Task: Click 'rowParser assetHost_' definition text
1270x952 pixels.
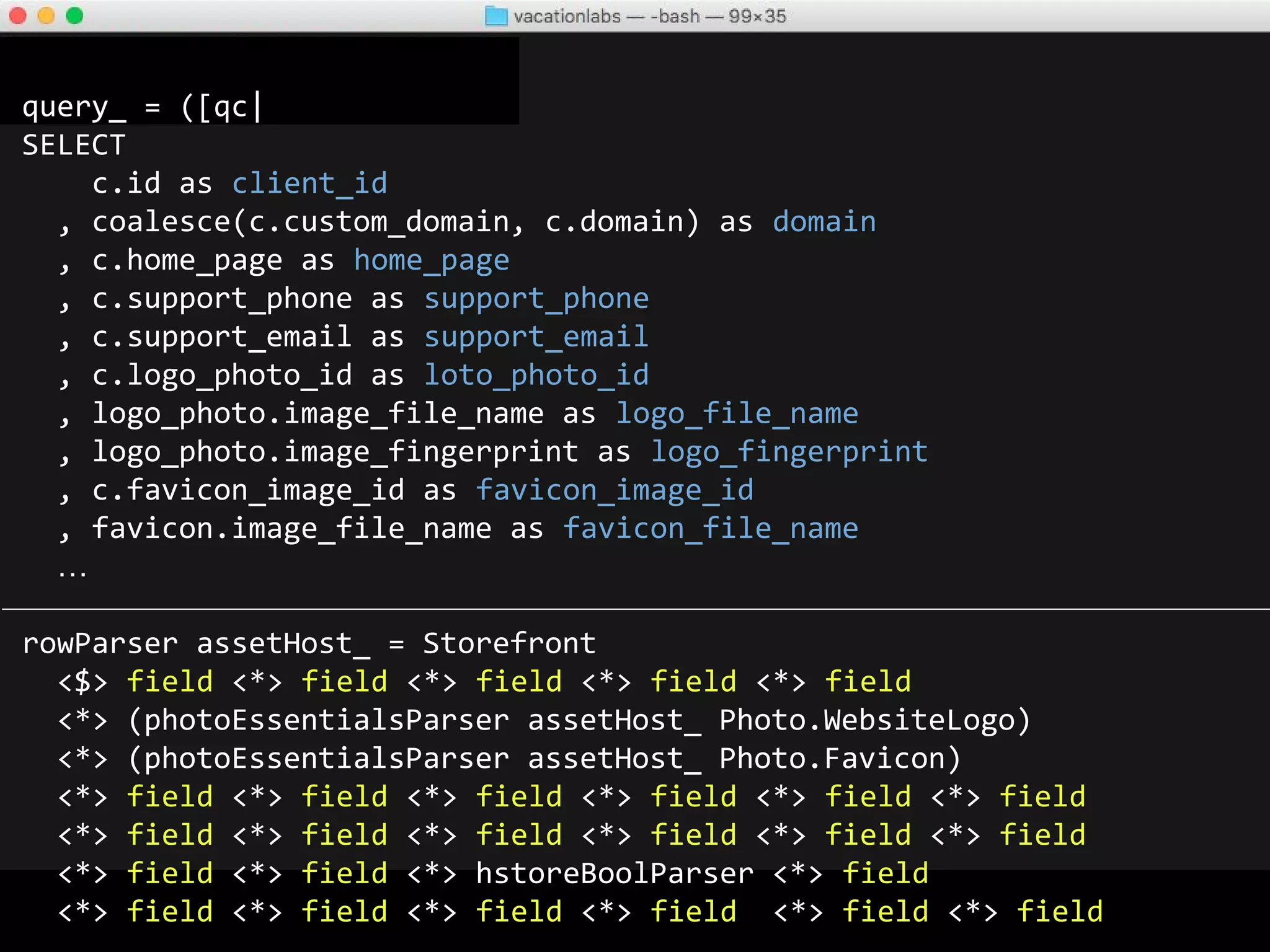Action: (197, 645)
